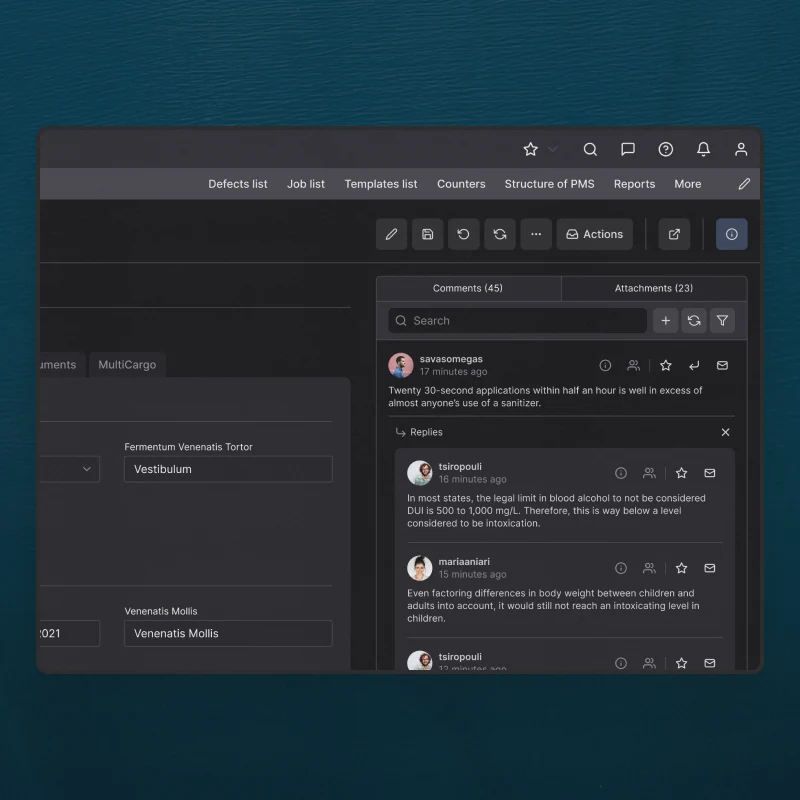
Task: Star tsiropouli's 16 minutes ago reply
Action: (682, 473)
